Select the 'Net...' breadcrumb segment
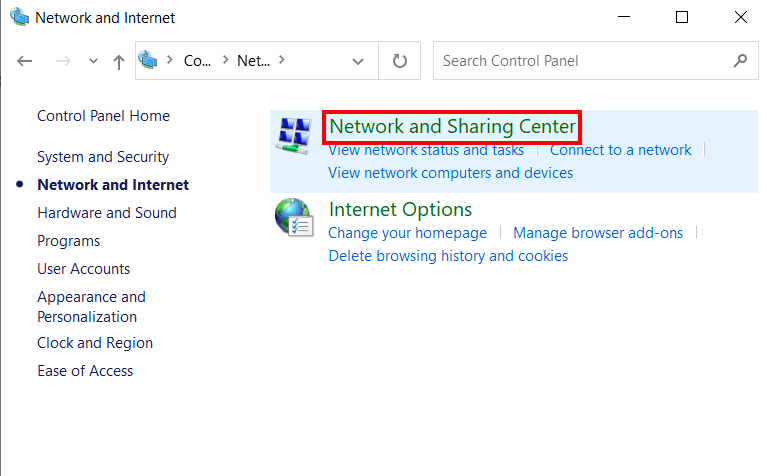This screenshot has width=767, height=476. pyautogui.click(x=253, y=61)
